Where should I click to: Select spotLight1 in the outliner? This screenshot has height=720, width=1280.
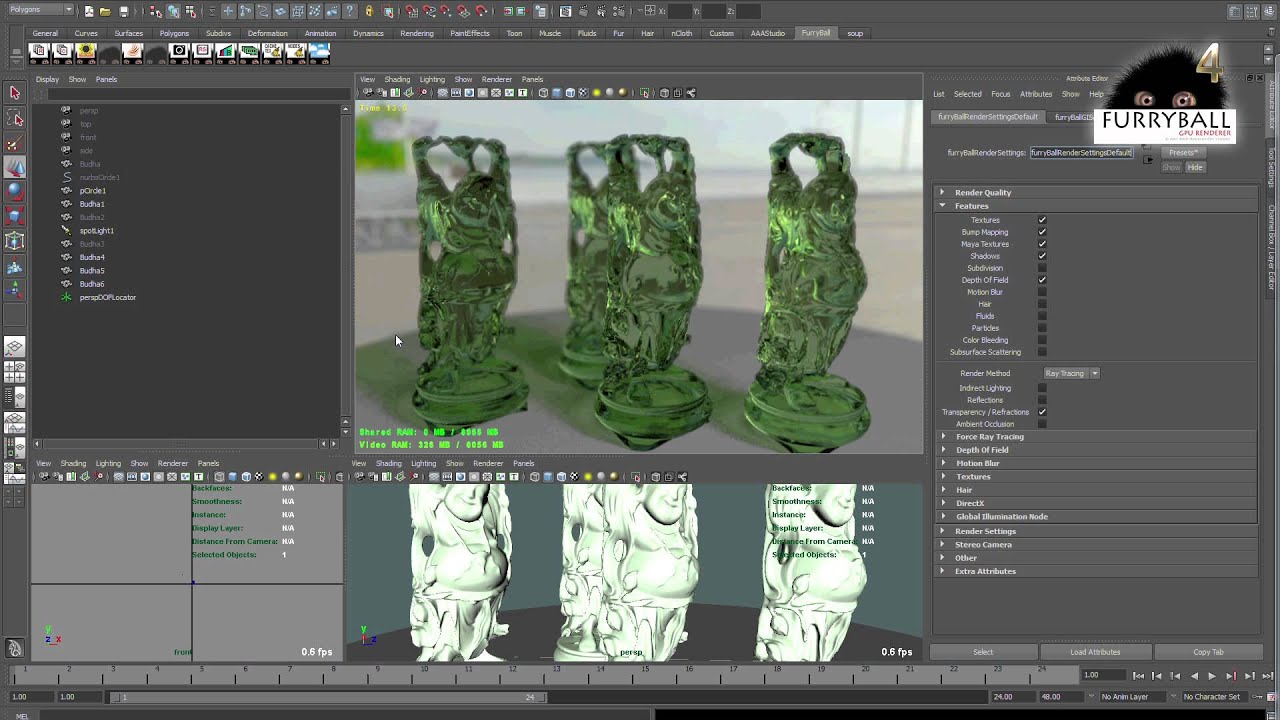(96, 231)
